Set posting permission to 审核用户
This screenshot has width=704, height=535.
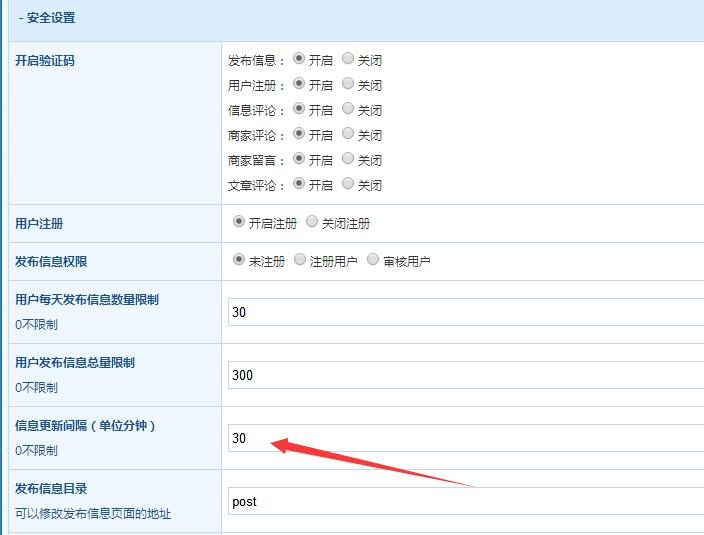(x=373, y=260)
